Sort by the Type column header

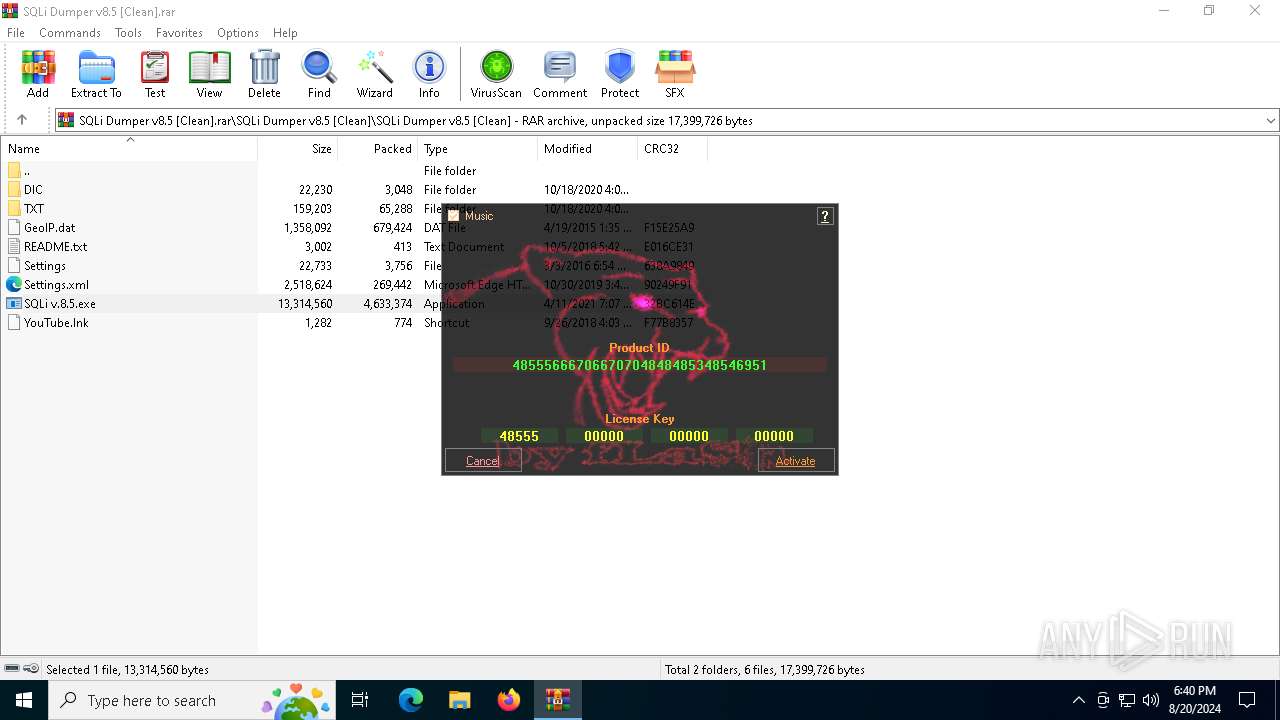pyautogui.click(x=478, y=149)
